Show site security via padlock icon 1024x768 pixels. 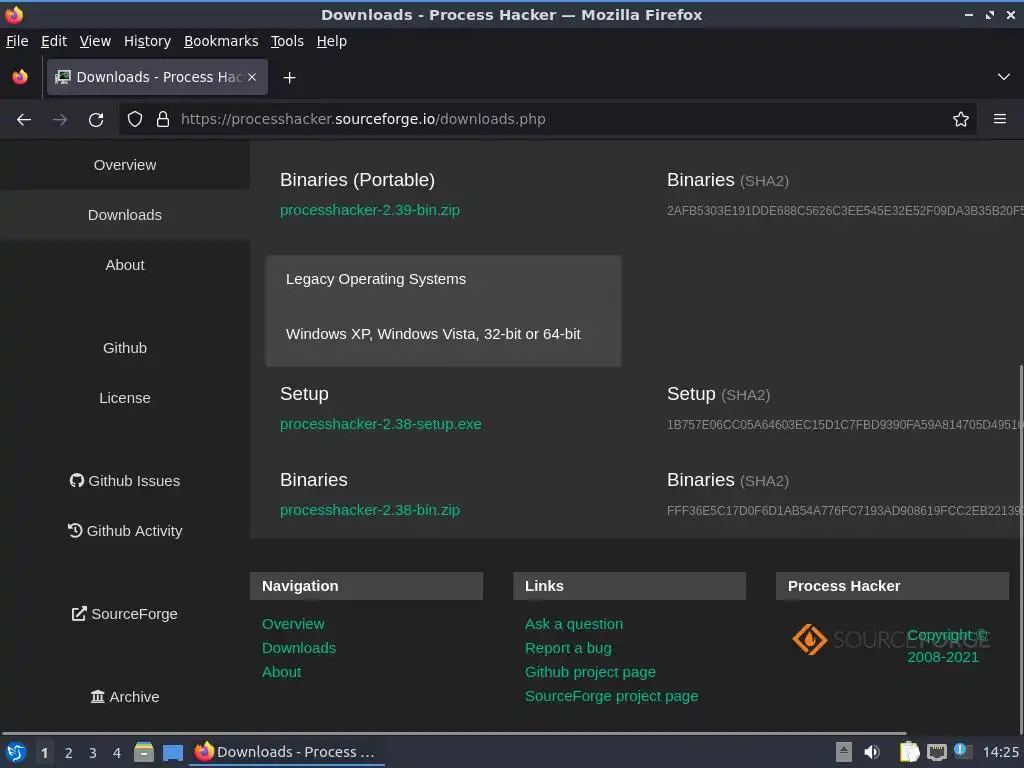point(163,120)
